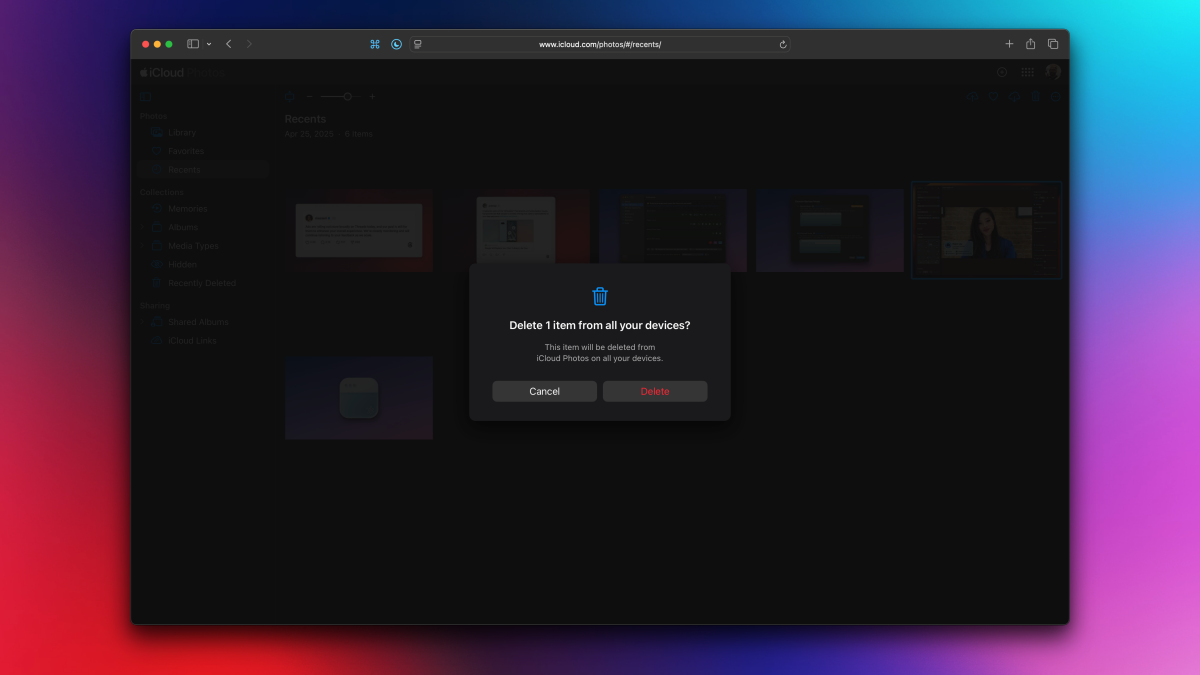Expand the Media Types section
This screenshot has width=1200, height=675.
144,246
